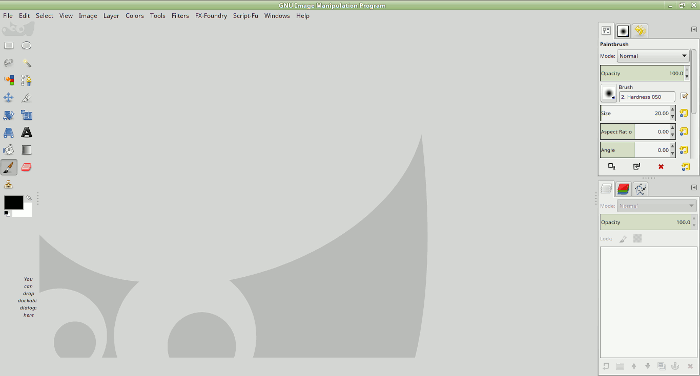Click the brush name input field
700x376 pixels.
coord(647,97)
